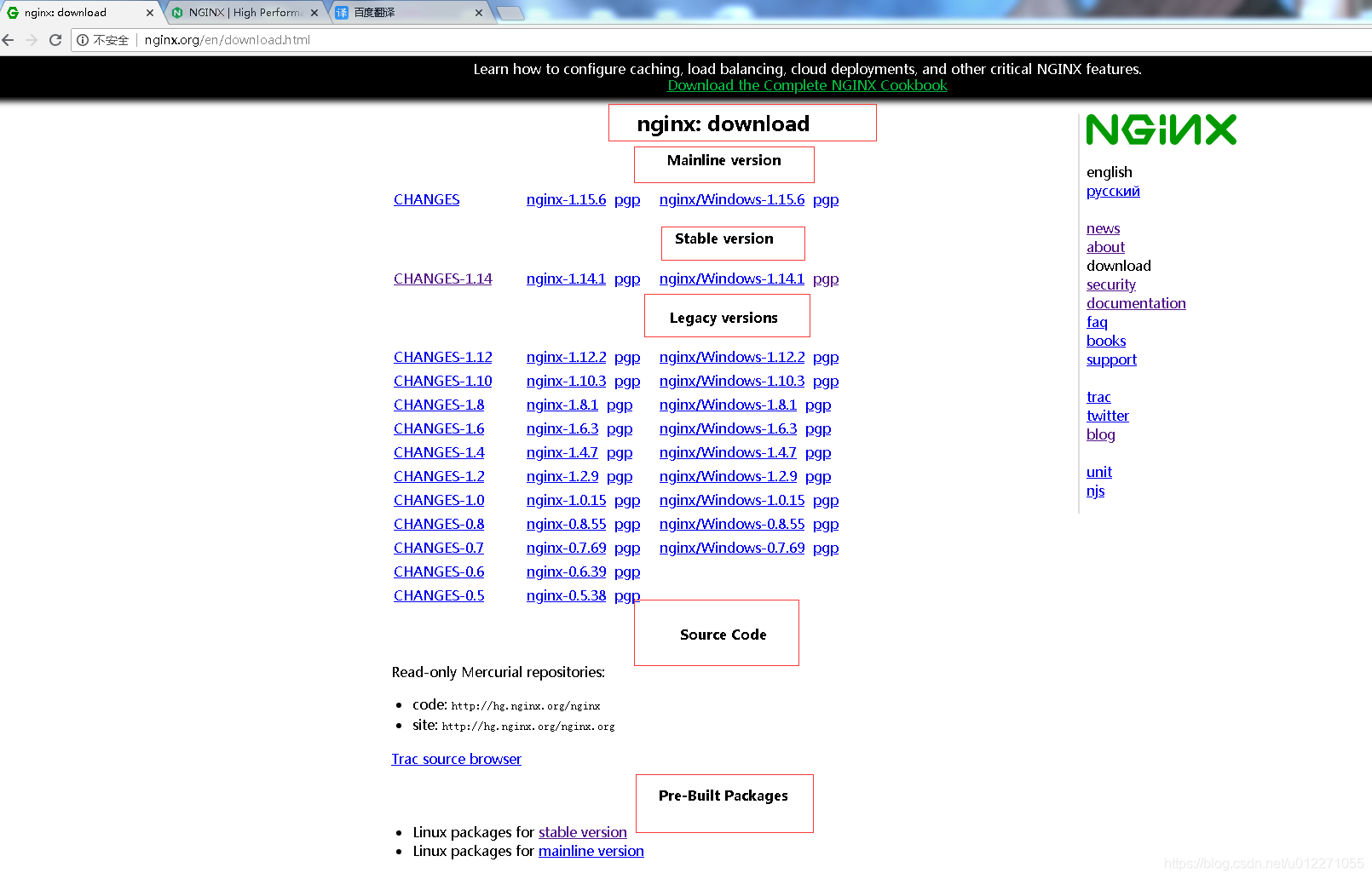Open the Trac source browser link
Image resolution: width=1372 pixels, height=879 pixels.
[x=457, y=759]
